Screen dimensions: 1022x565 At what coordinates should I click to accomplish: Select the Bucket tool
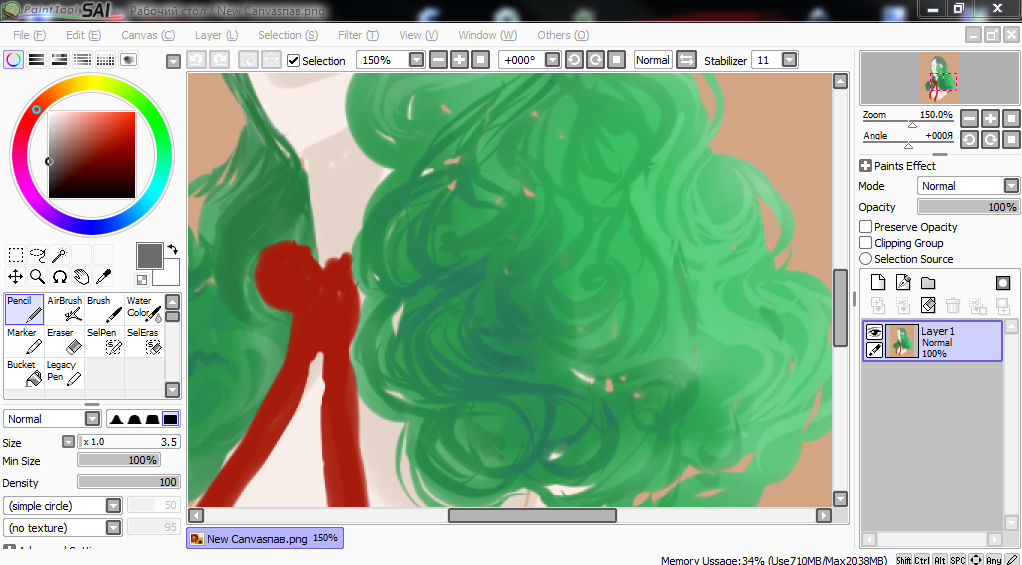(x=25, y=373)
